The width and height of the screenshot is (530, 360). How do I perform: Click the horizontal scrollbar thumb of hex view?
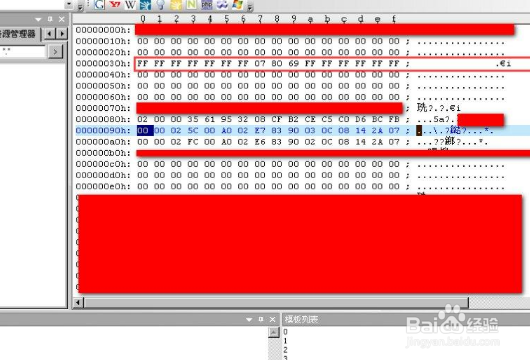[x=276, y=302]
